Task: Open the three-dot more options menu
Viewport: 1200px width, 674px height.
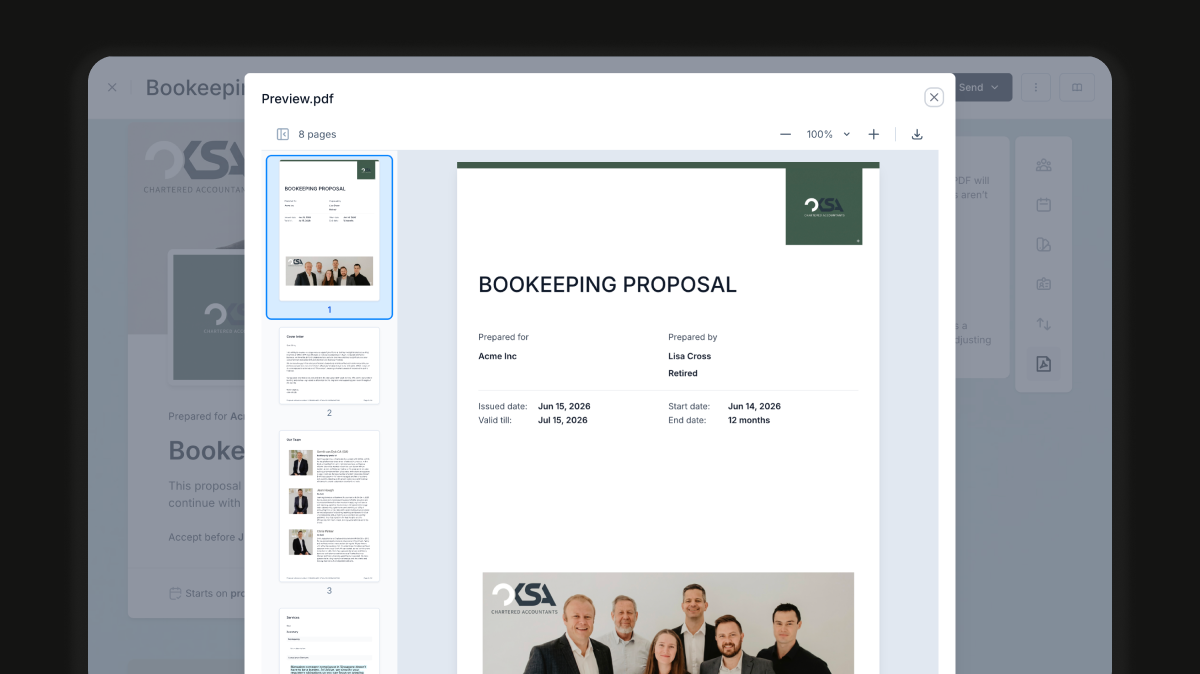Action: [x=1036, y=88]
